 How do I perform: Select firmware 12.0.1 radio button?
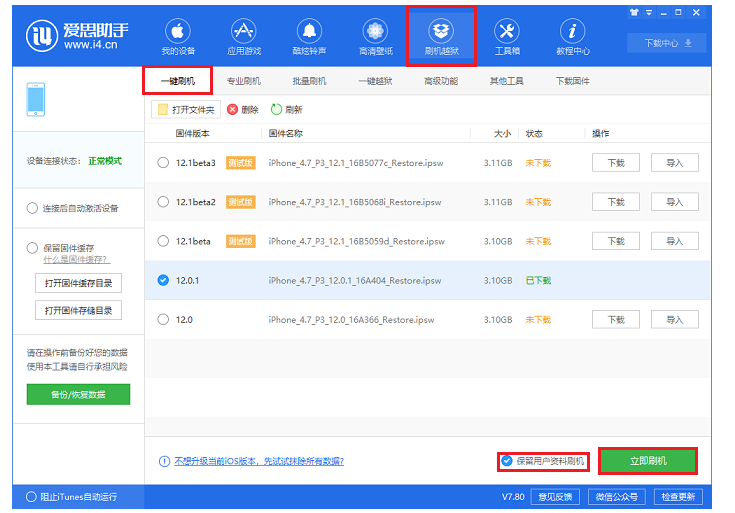click(163, 280)
